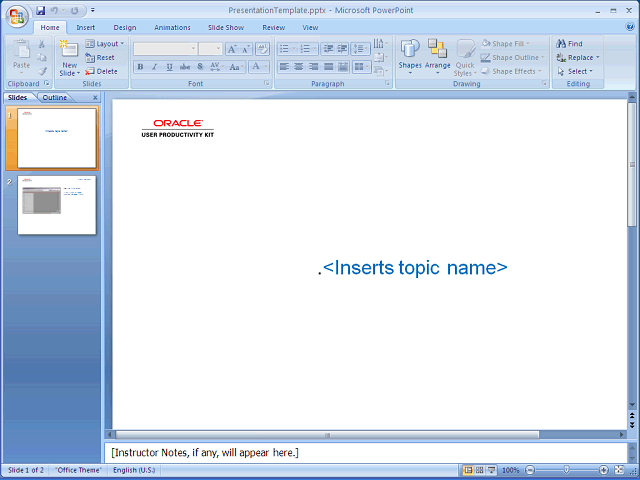
Task: Open the Arrange menu
Action: tap(438, 57)
